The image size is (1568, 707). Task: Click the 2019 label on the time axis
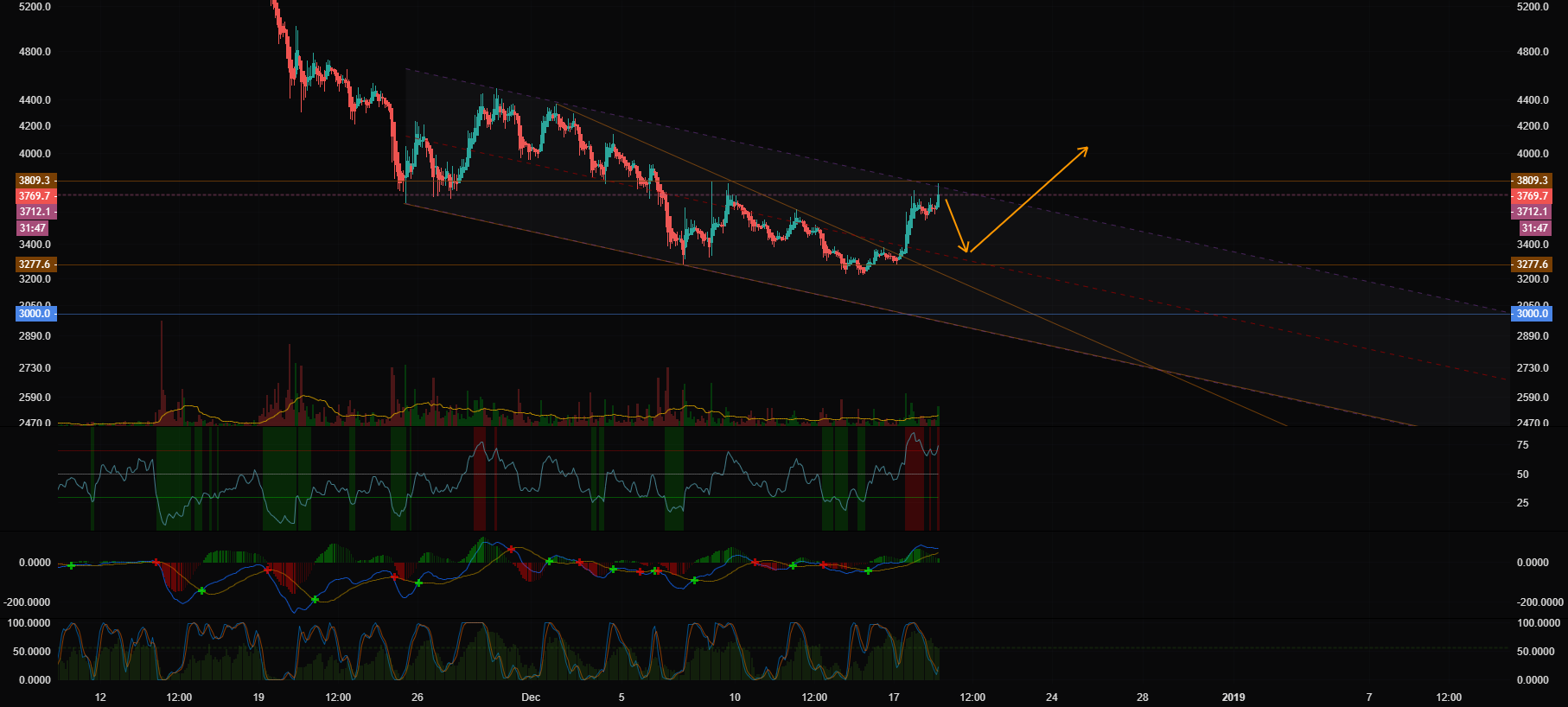(x=1233, y=697)
